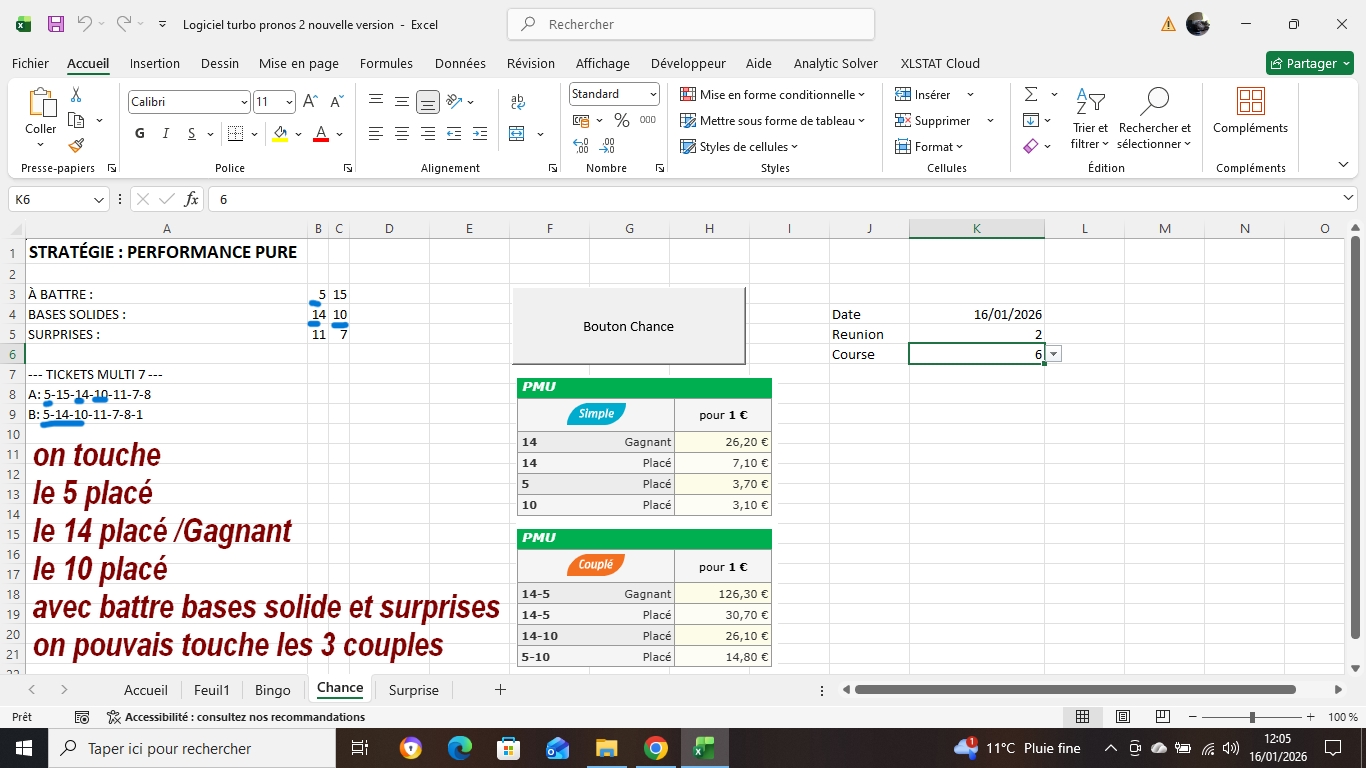The image size is (1366, 768).
Task: Click the Fill down arrow icon
Action: [1031, 121]
